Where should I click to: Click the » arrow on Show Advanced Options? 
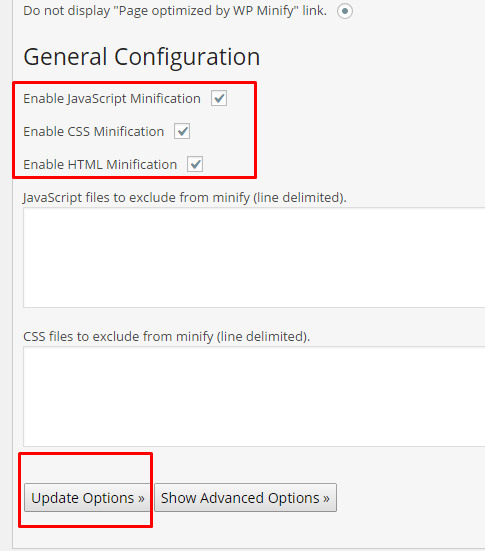click(326, 499)
